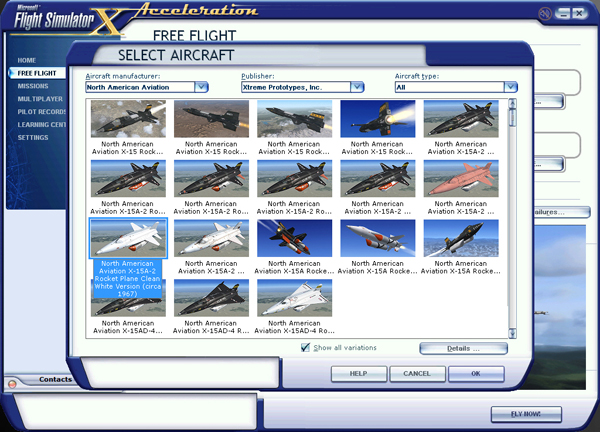Pick the white and orange X-15A thumbnail
Image resolution: width=600 pixels, height=432 pixels.
[x=378, y=238]
